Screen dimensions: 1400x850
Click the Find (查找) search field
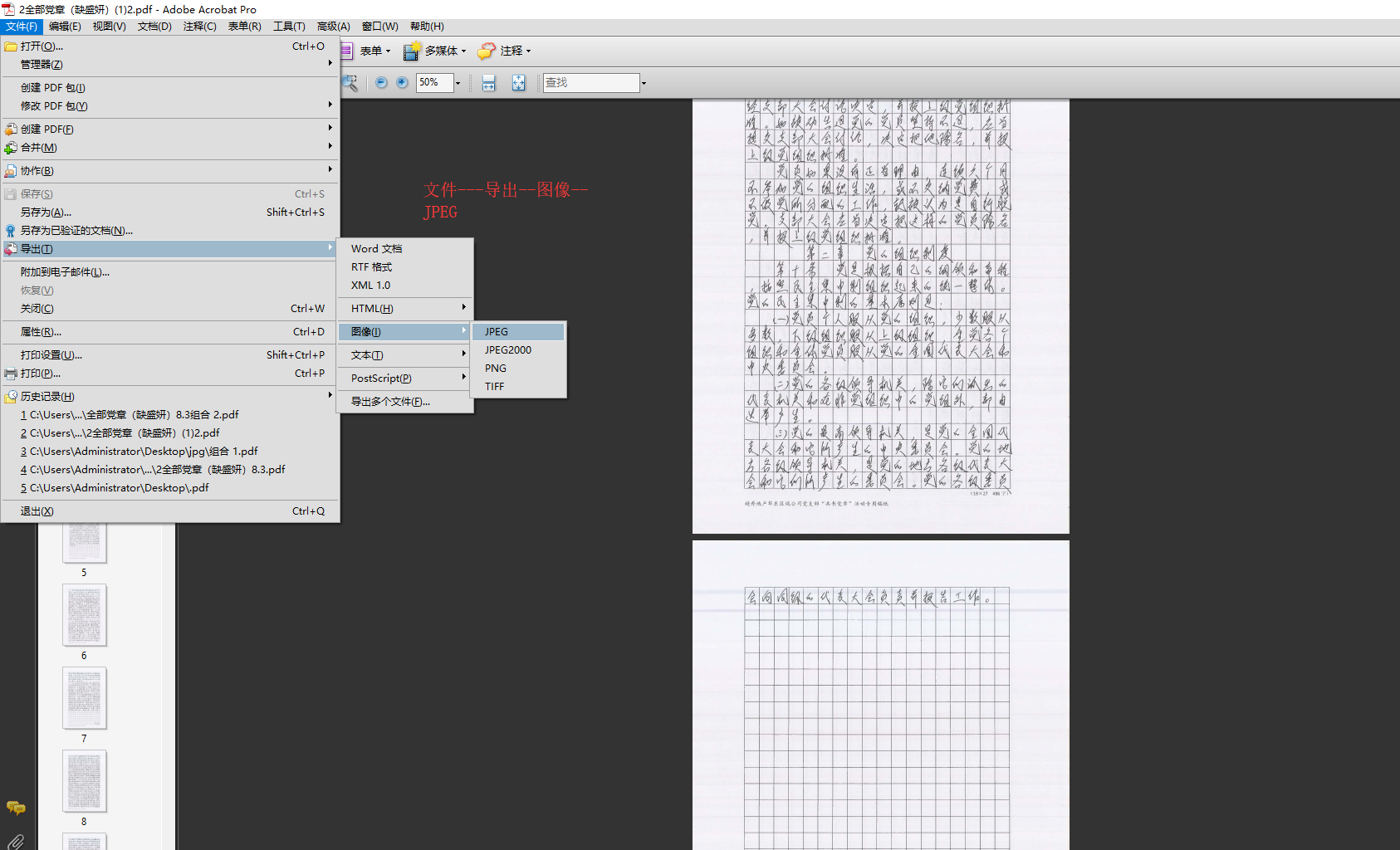coord(591,82)
